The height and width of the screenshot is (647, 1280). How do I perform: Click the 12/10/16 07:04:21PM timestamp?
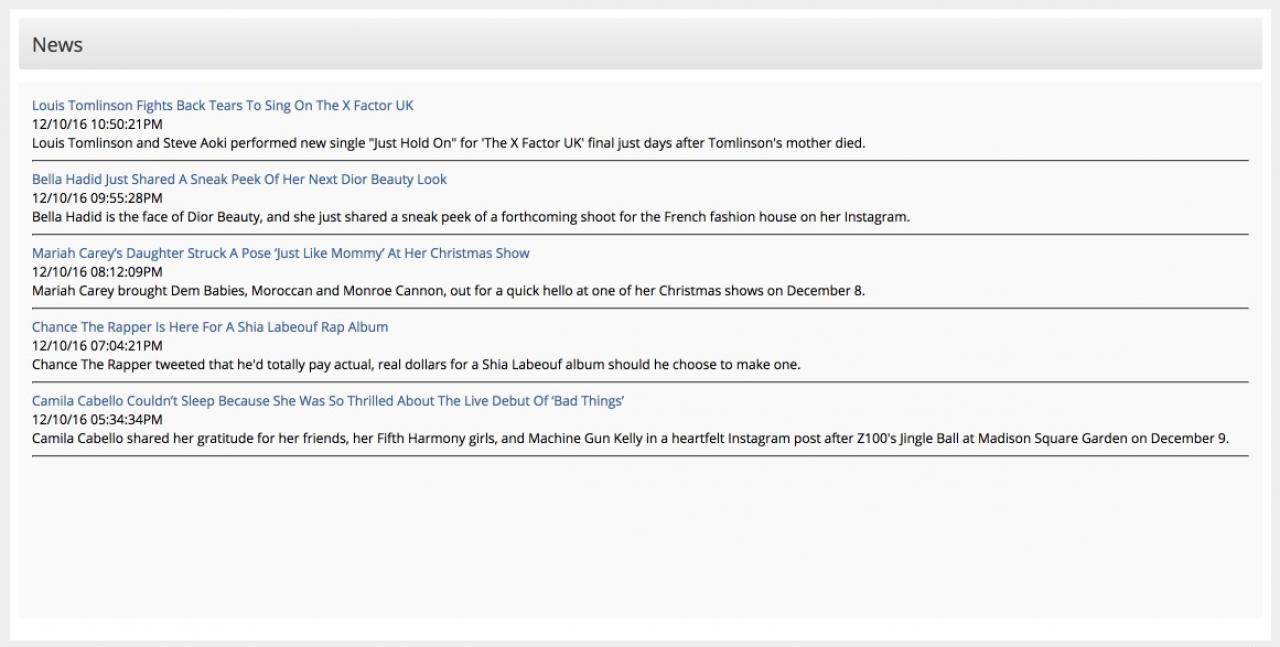tap(97, 346)
